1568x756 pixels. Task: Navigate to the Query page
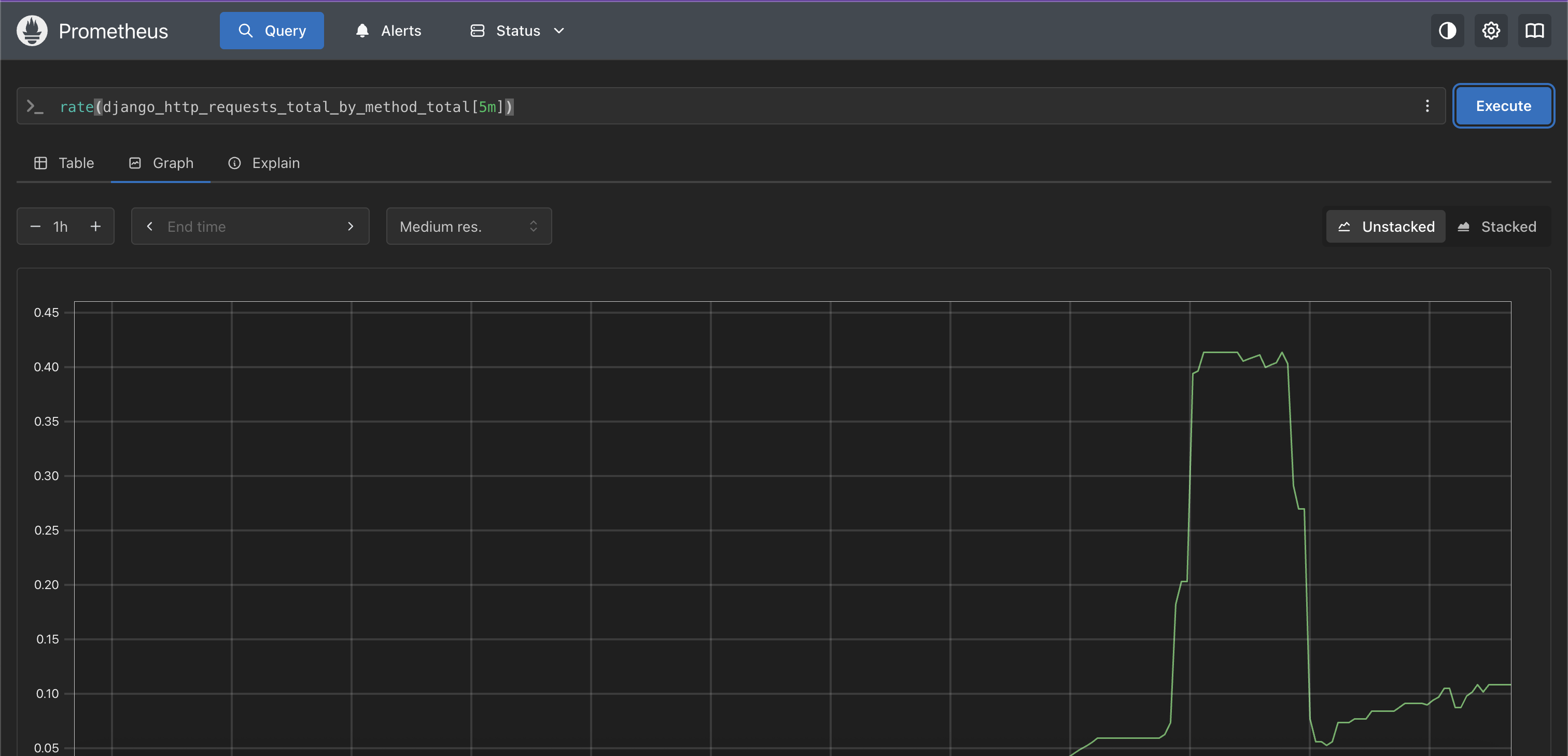(272, 31)
